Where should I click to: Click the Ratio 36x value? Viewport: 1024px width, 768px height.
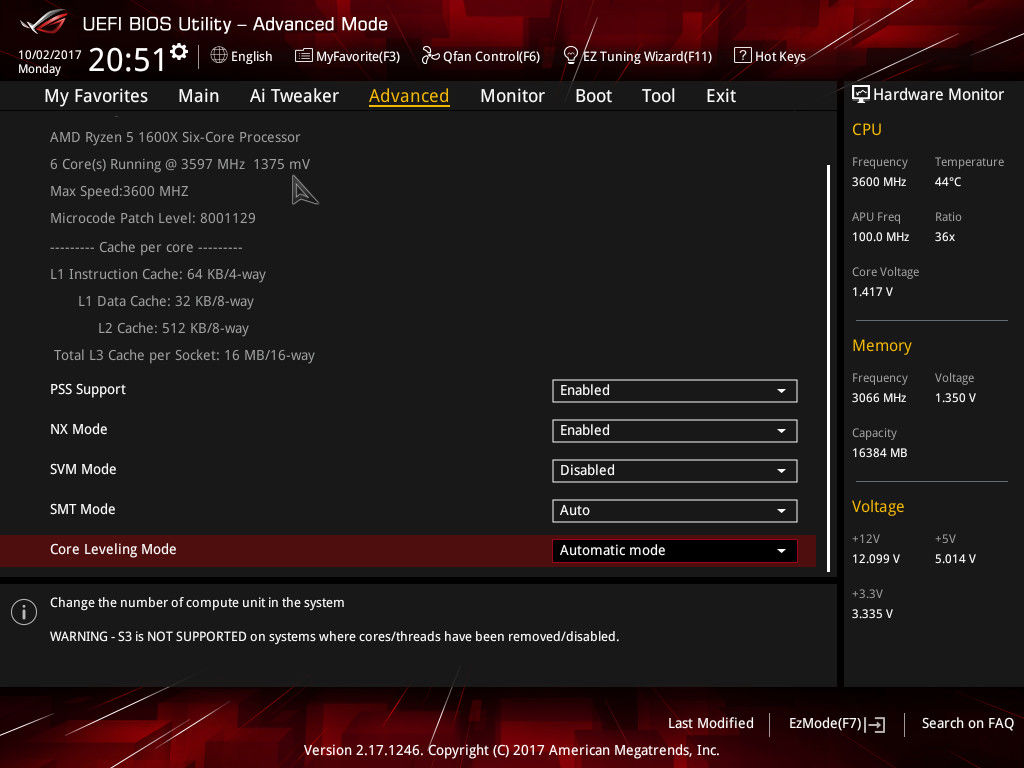coord(945,237)
